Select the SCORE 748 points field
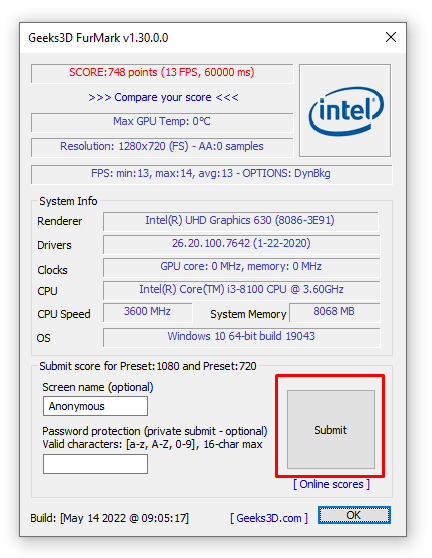 pos(162,73)
